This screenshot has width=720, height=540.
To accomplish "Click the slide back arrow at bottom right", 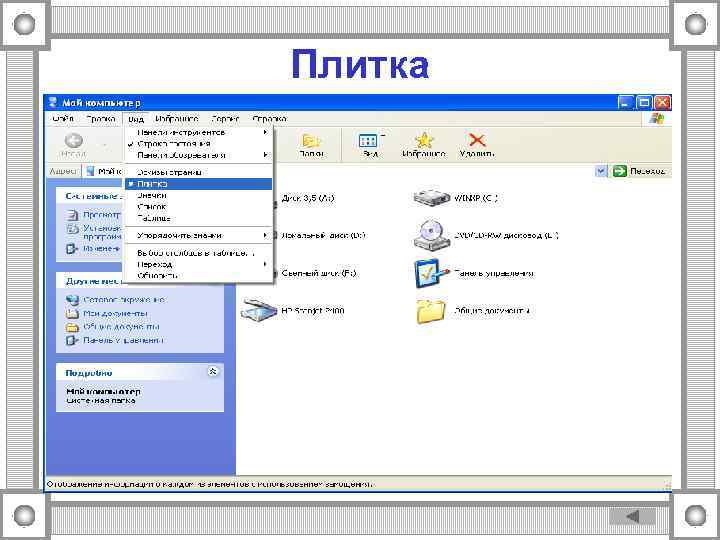I will 632,516.
